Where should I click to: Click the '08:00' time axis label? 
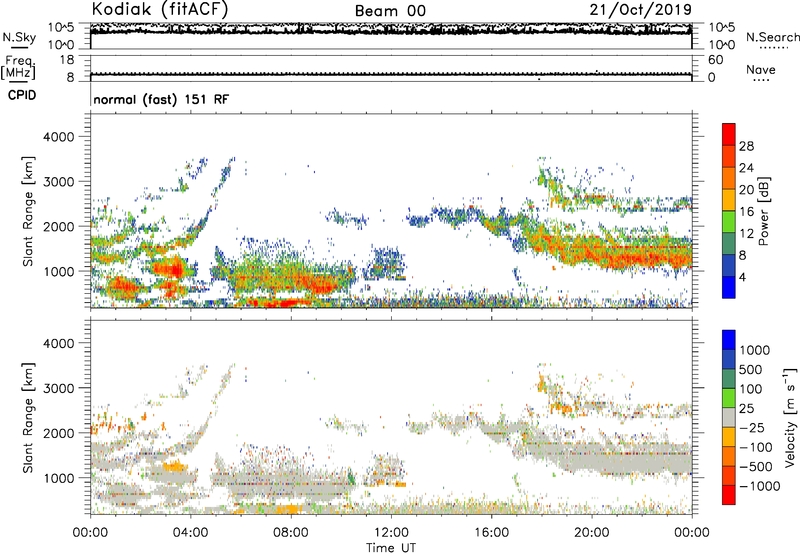pos(291,533)
